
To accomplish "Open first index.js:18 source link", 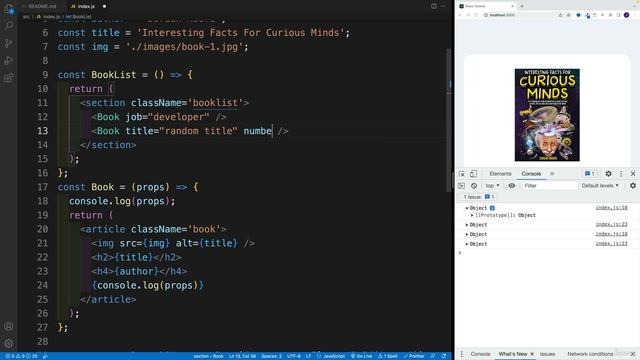I will (611, 208).
